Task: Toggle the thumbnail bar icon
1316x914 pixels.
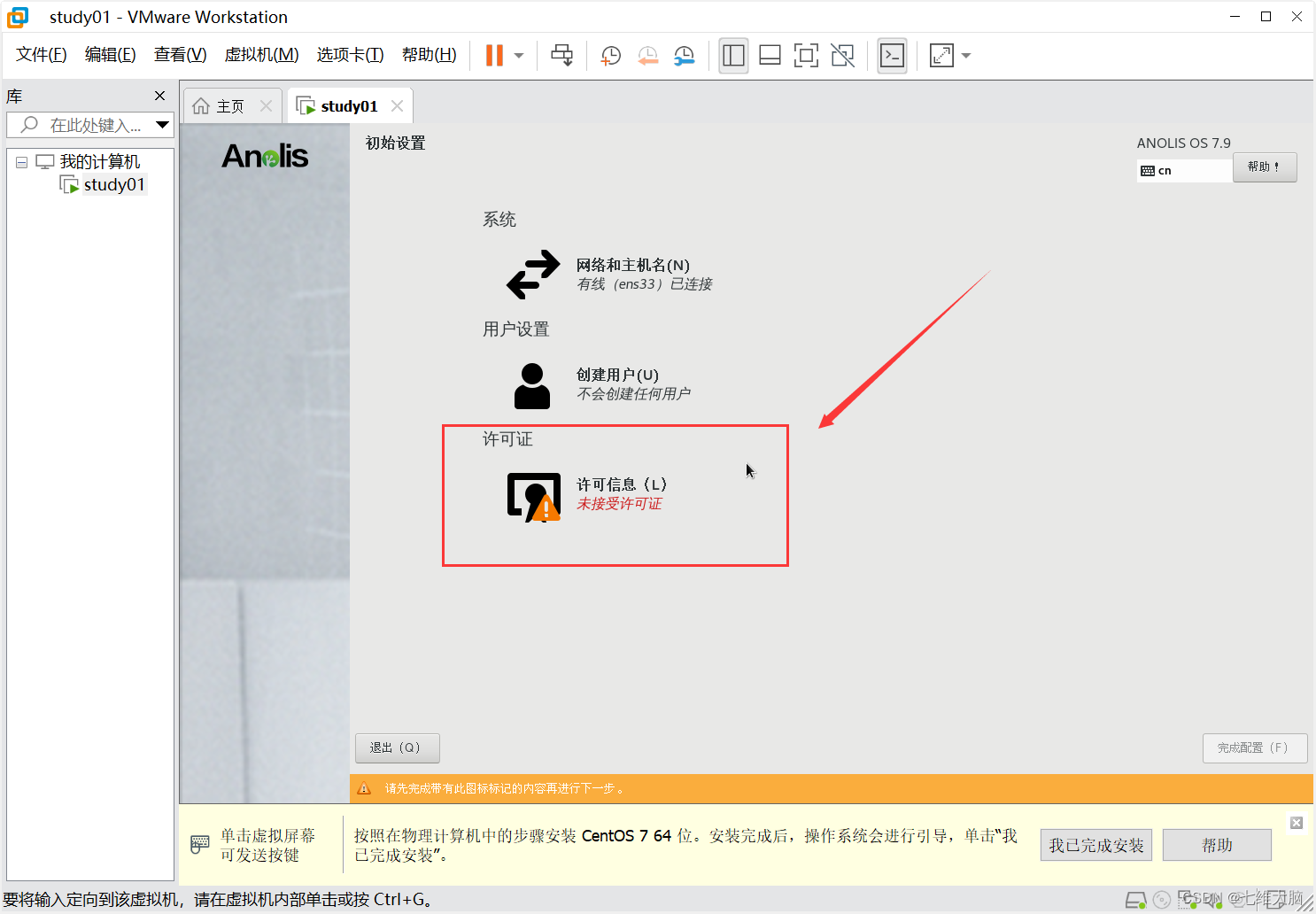Action: 770,55
